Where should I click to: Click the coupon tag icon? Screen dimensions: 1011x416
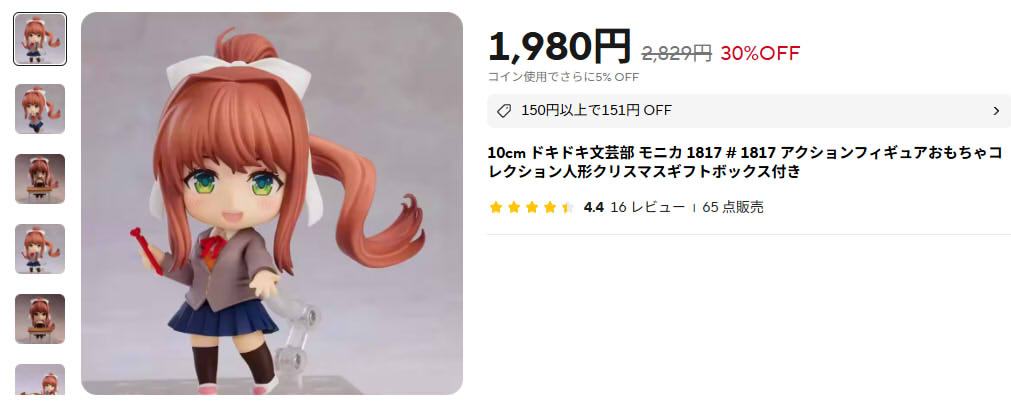tap(504, 111)
